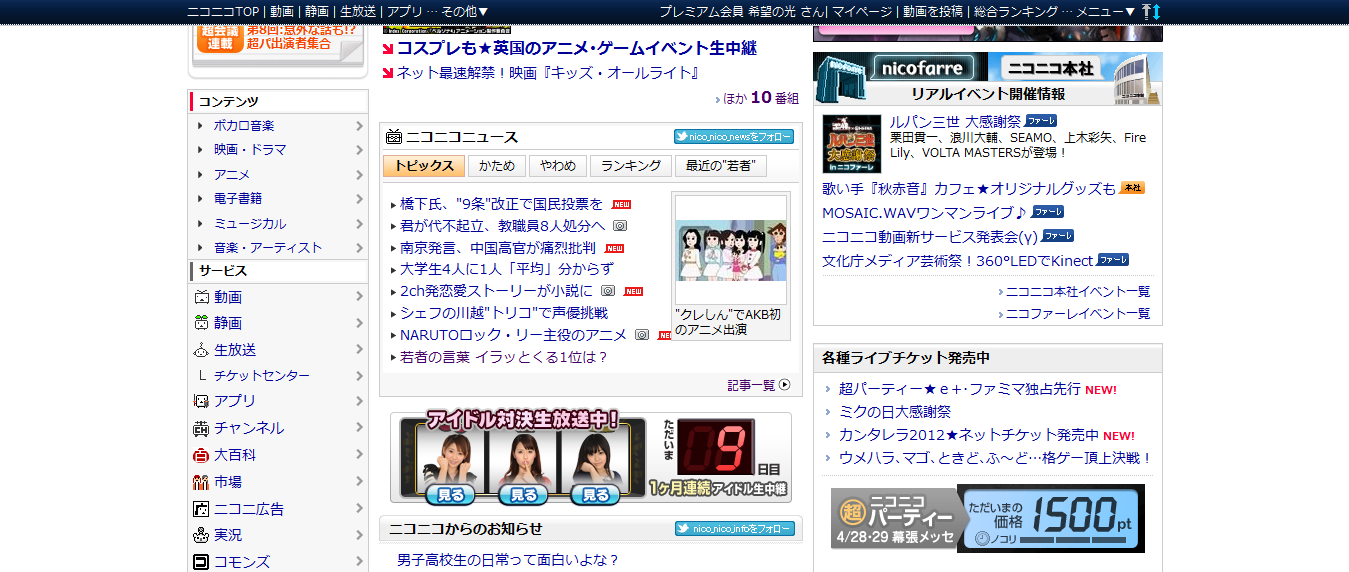Expand the 音楽・アーティスト sidebar chevron
The height and width of the screenshot is (572, 1349).
360,247
